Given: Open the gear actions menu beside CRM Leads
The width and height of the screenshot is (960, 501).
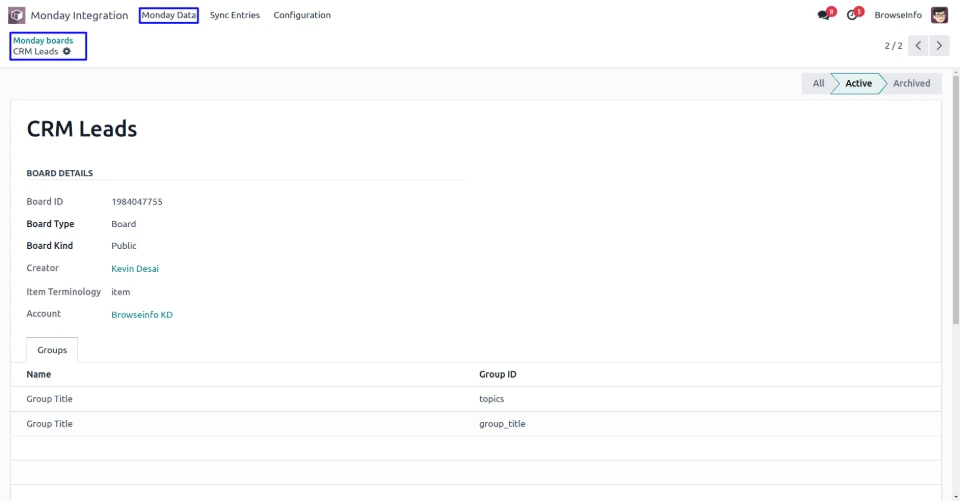Looking at the screenshot, I should pos(67,51).
